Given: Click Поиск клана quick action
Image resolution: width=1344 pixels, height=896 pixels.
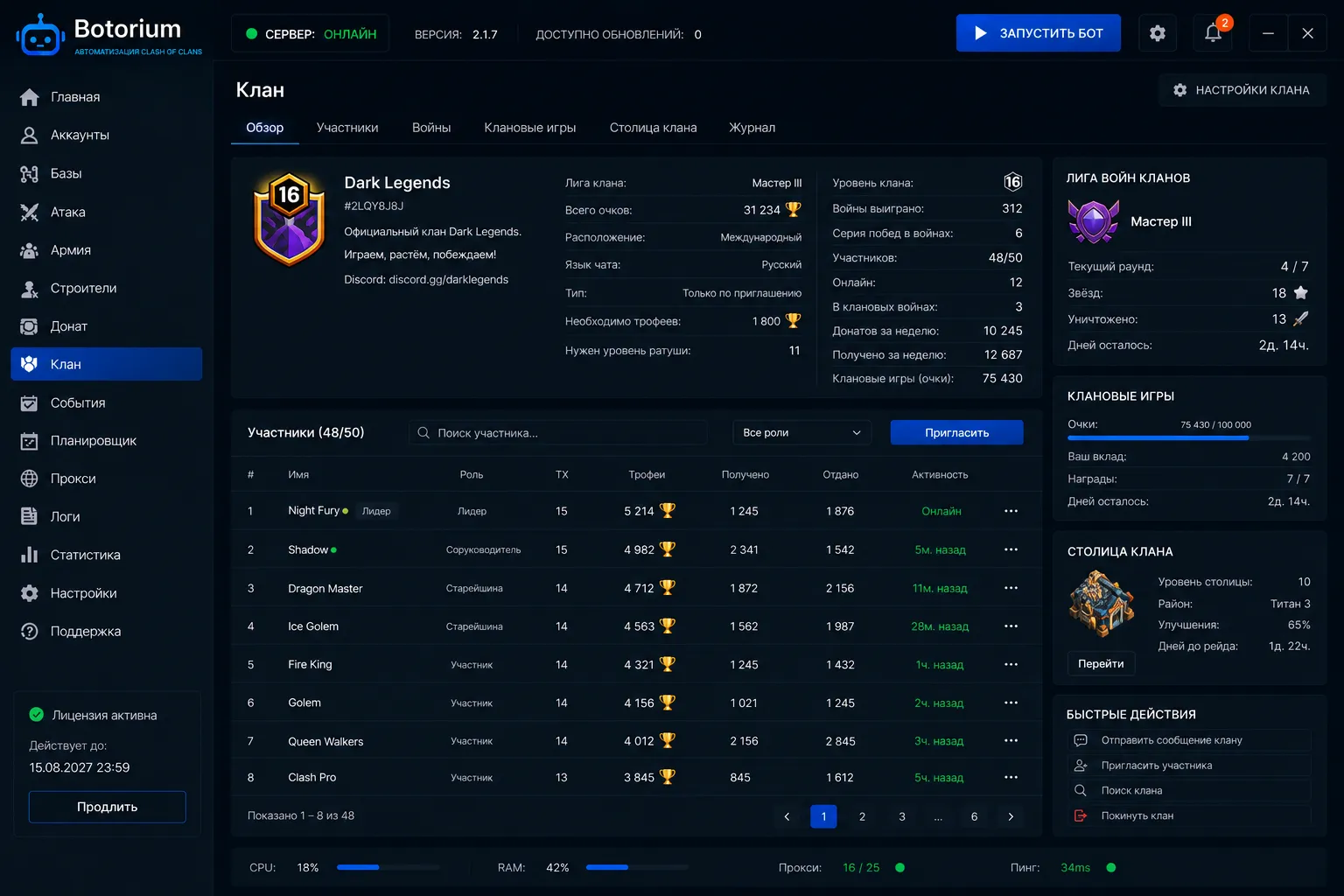Looking at the screenshot, I should pos(1188,790).
